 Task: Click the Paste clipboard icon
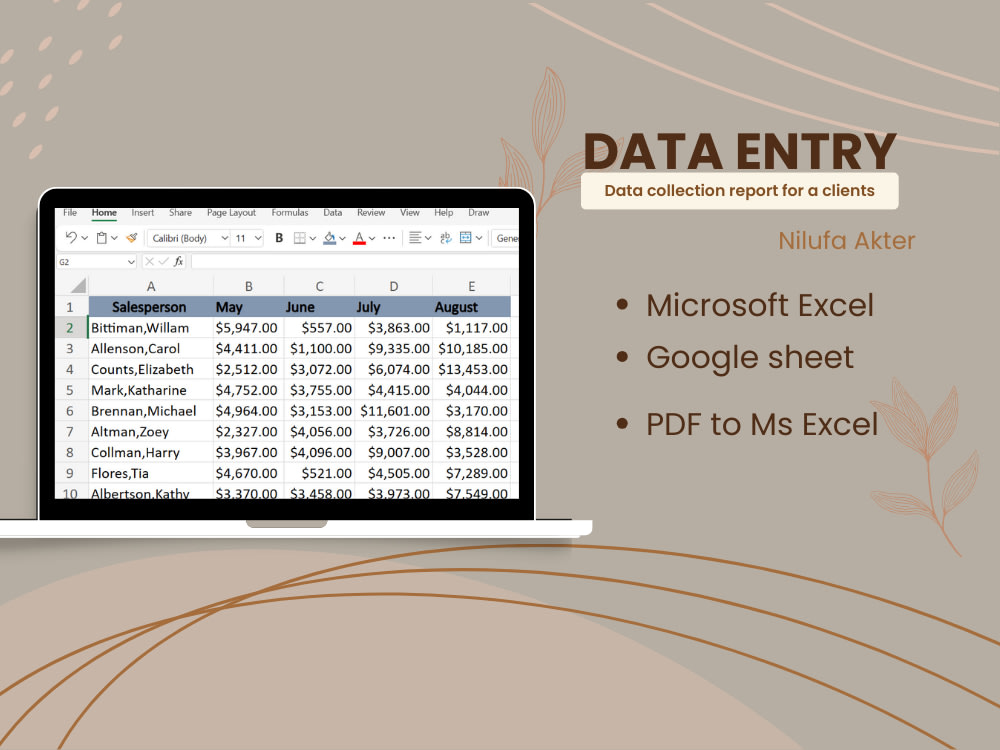tap(101, 238)
